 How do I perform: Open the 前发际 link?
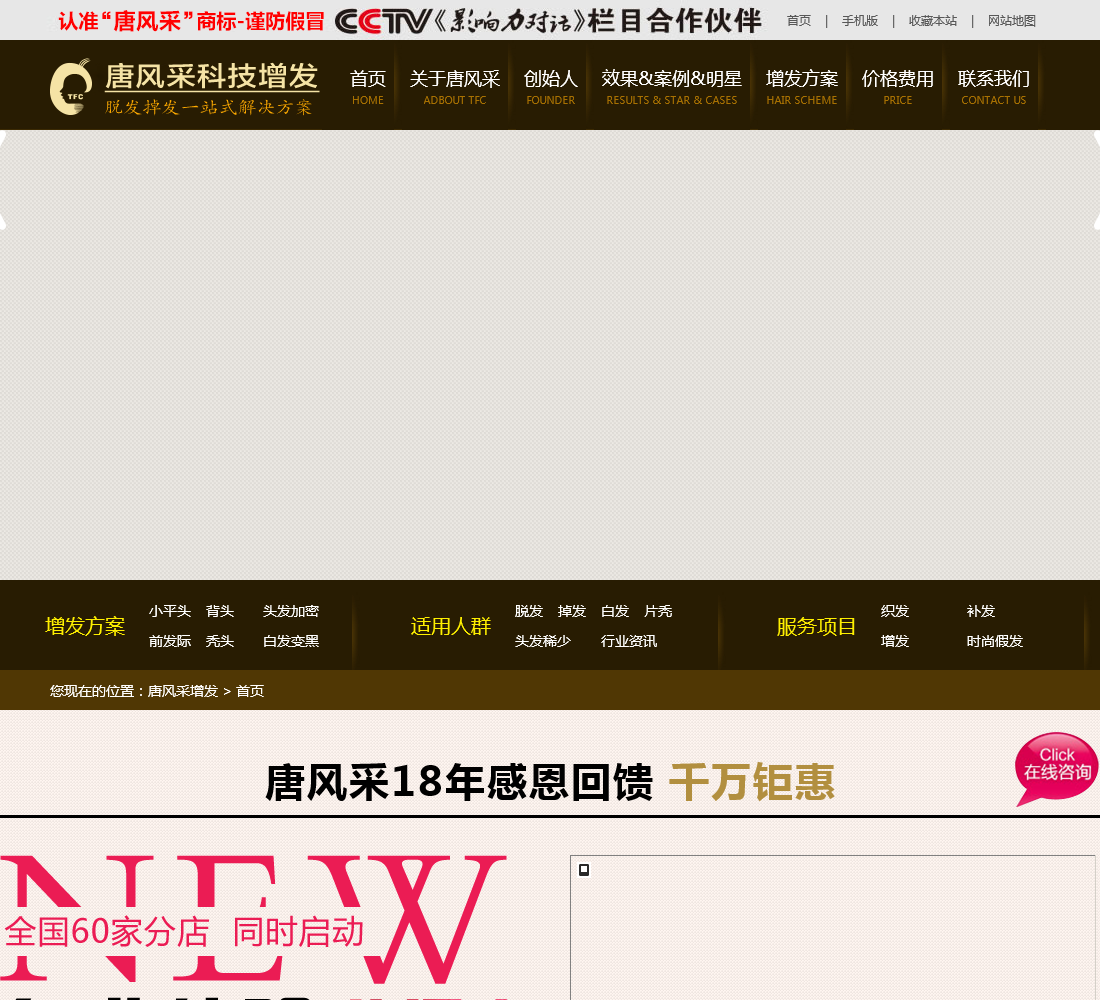point(170,641)
